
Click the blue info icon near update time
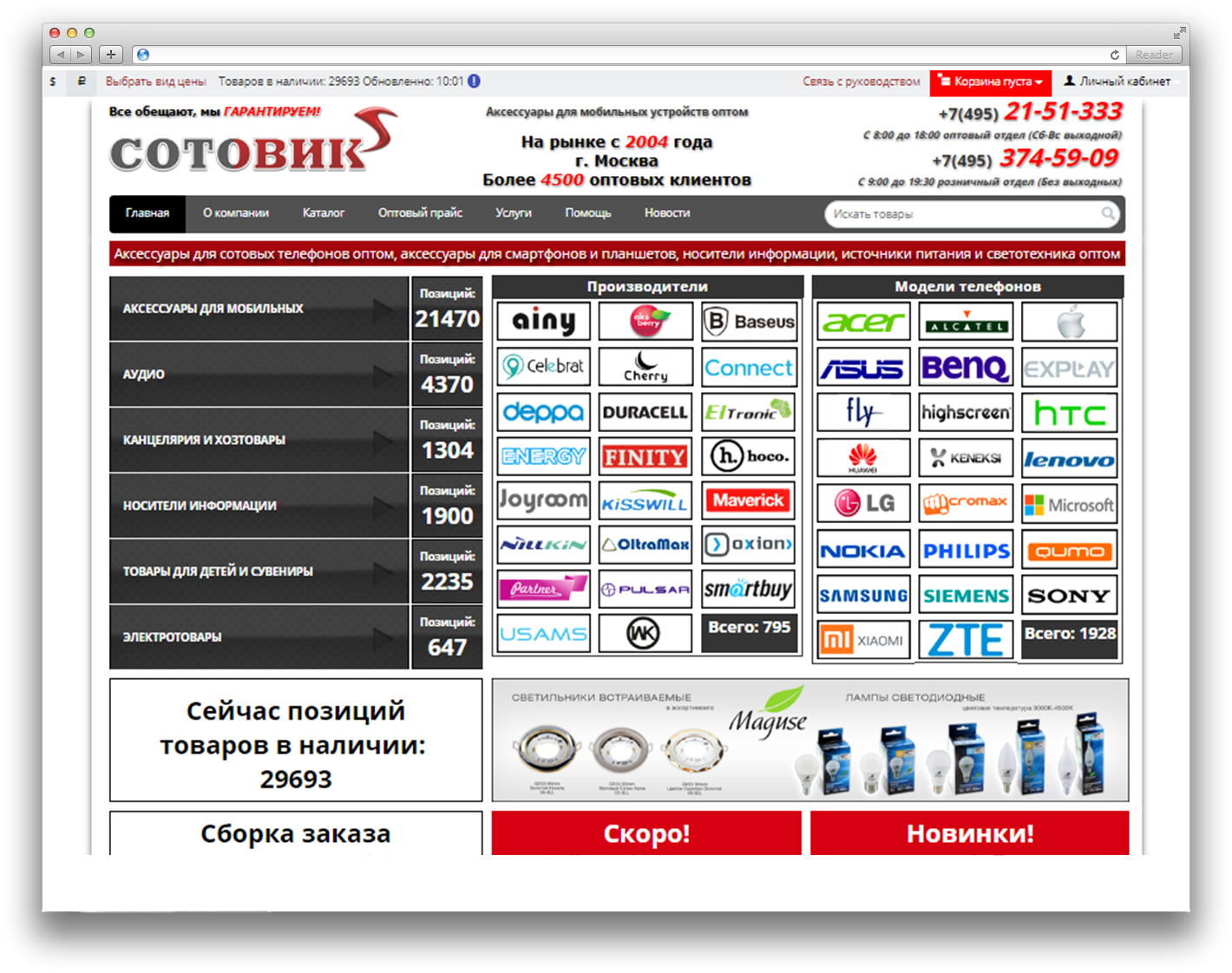(474, 81)
